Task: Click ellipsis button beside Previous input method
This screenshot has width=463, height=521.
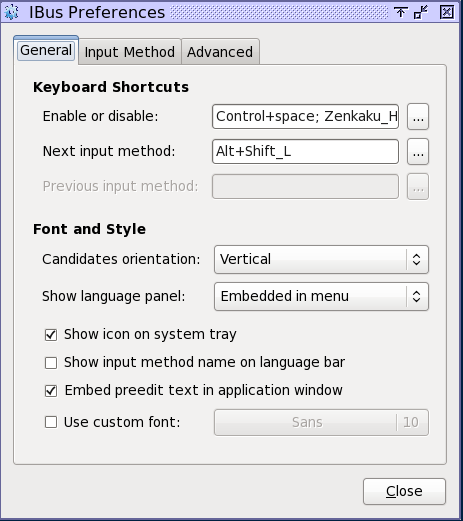Action: [418, 187]
